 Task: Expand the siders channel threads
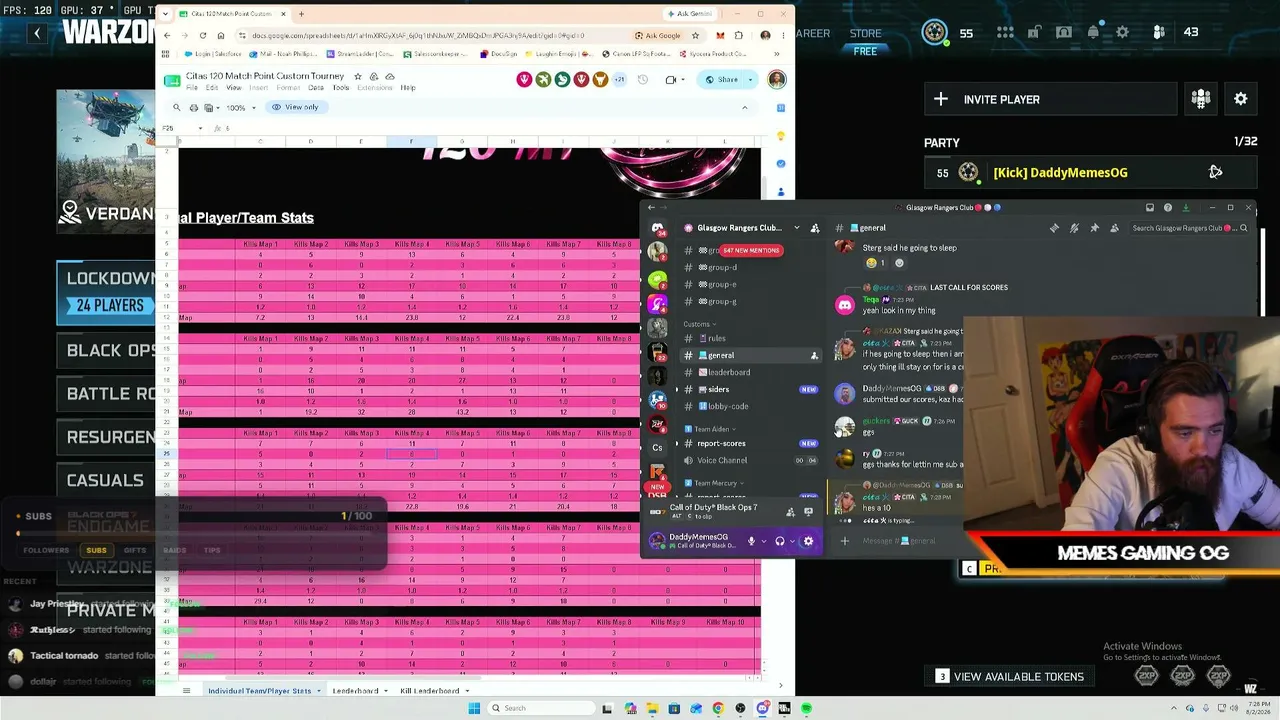(x=677, y=389)
